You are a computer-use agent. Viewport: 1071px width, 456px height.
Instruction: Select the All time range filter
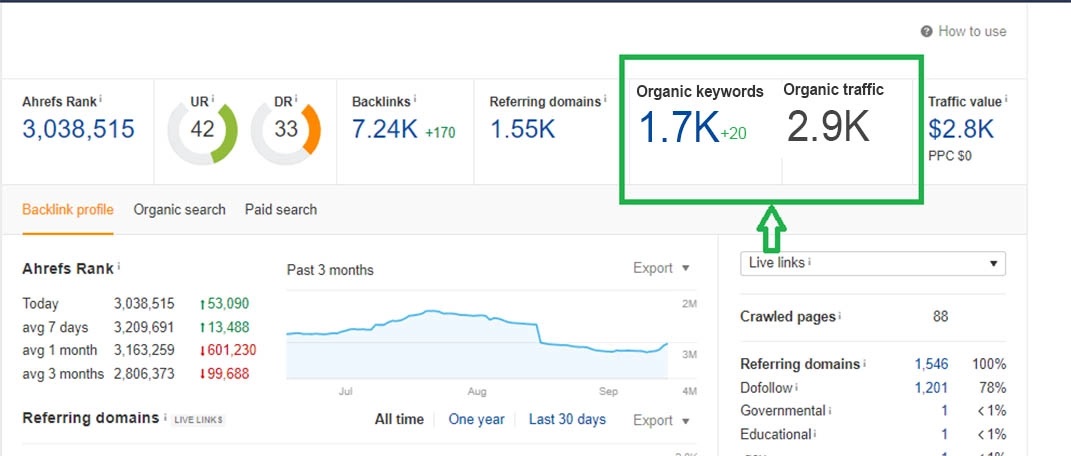[398, 420]
